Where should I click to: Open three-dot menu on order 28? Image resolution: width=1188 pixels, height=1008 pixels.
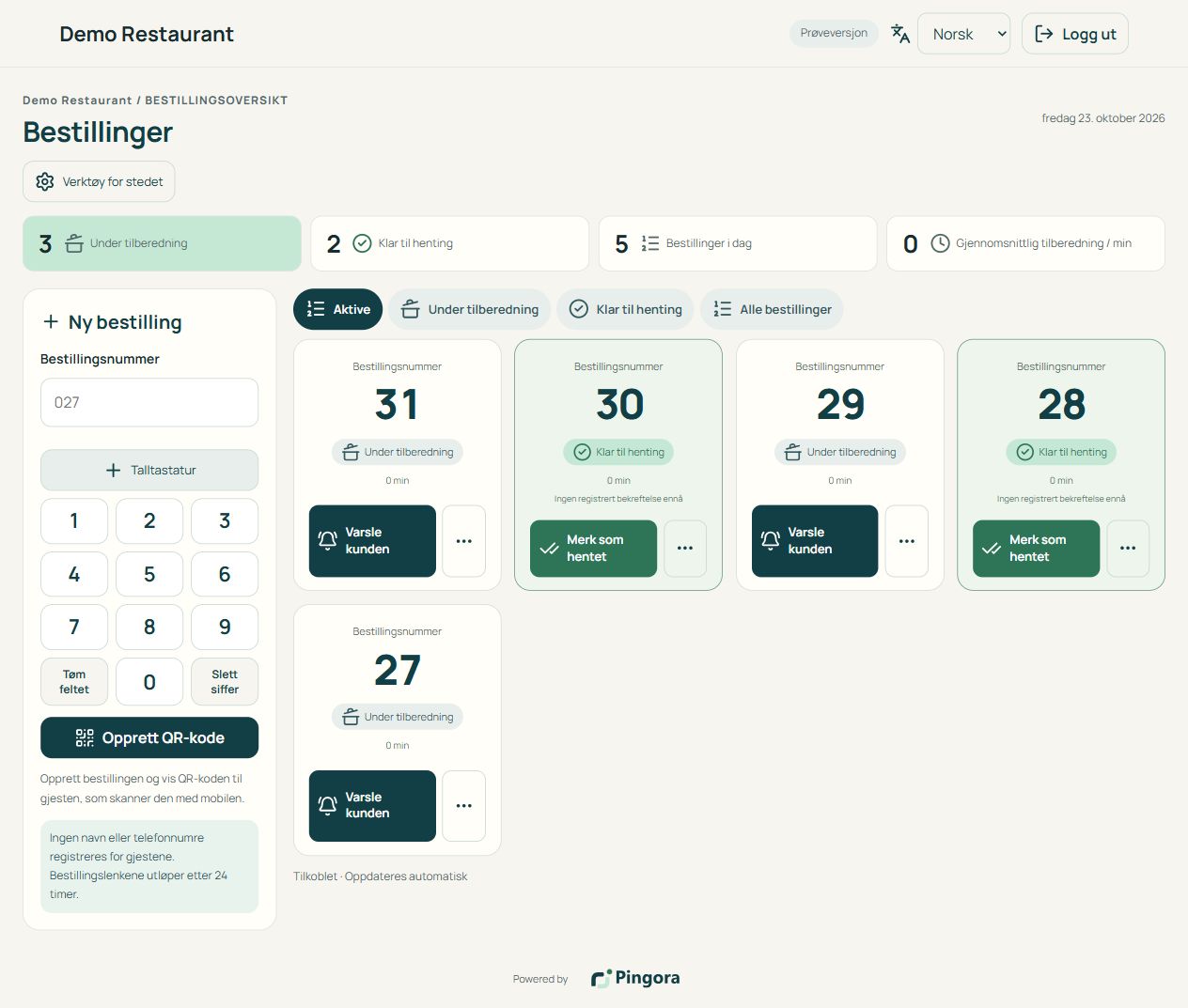[x=1128, y=549]
